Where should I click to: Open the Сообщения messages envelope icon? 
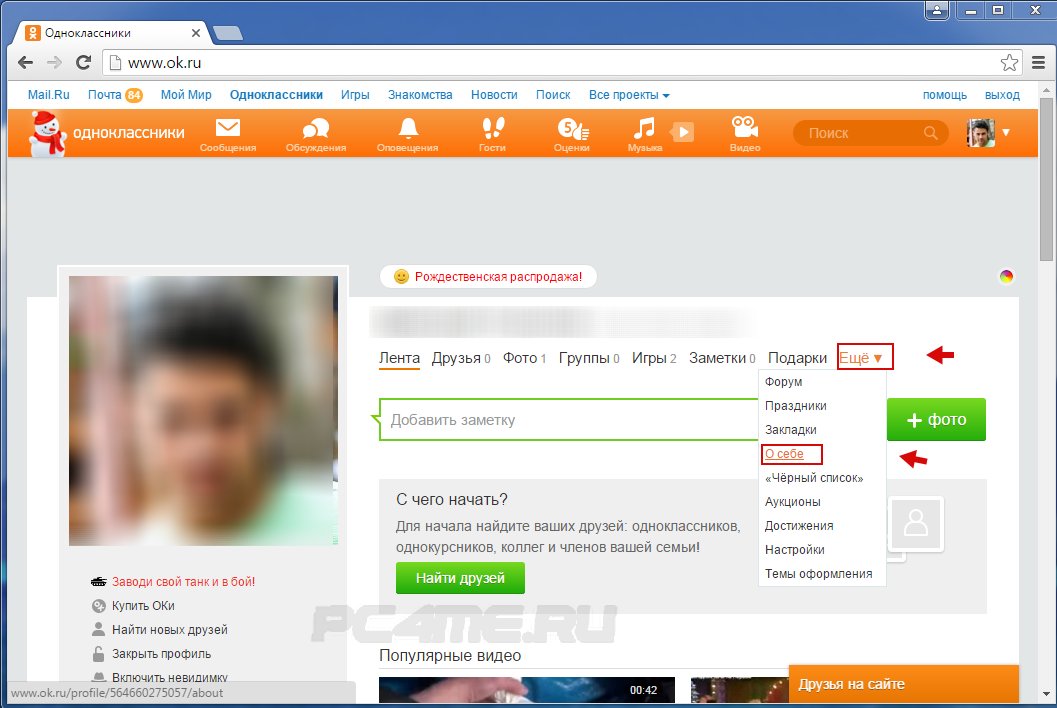pos(228,130)
